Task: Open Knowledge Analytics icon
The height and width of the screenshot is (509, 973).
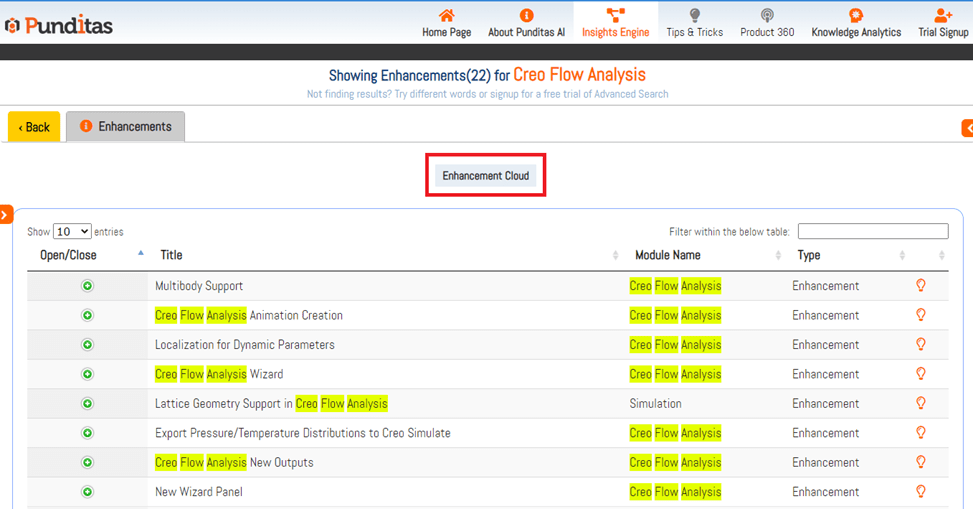Action: tap(855, 16)
